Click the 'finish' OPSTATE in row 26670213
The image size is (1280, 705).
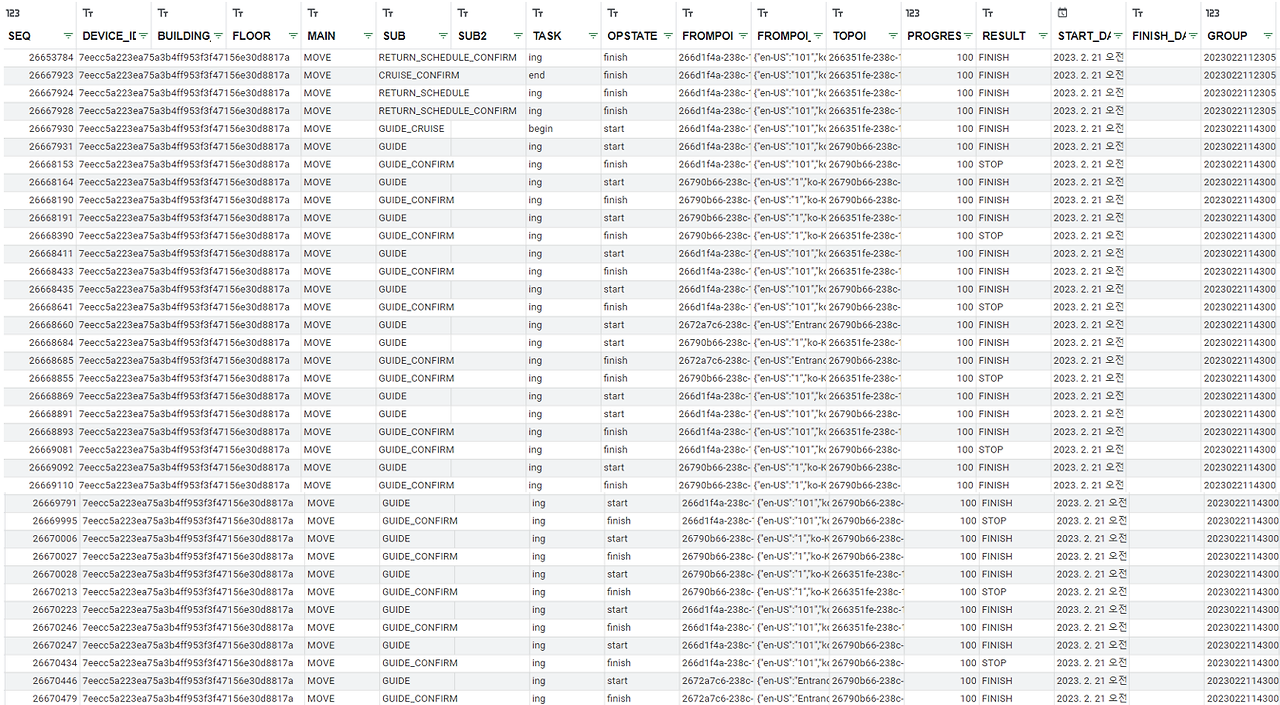[x=619, y=592]
